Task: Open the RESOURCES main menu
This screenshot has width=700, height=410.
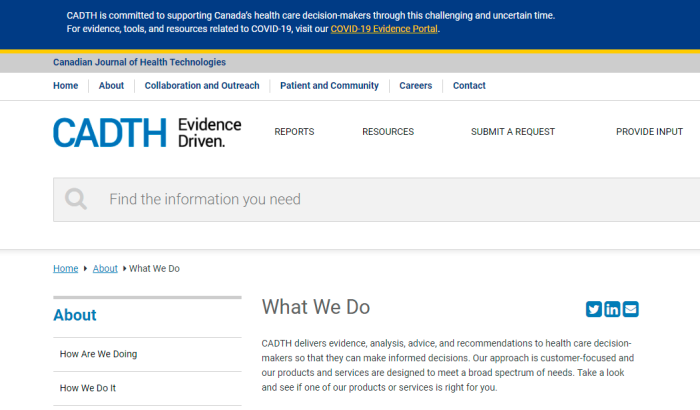Action: (388, 132)
